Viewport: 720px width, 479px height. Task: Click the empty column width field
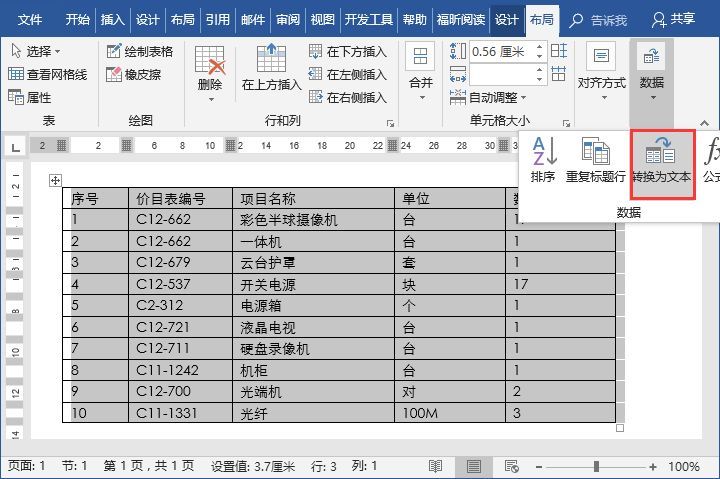(x=501, y=74)
